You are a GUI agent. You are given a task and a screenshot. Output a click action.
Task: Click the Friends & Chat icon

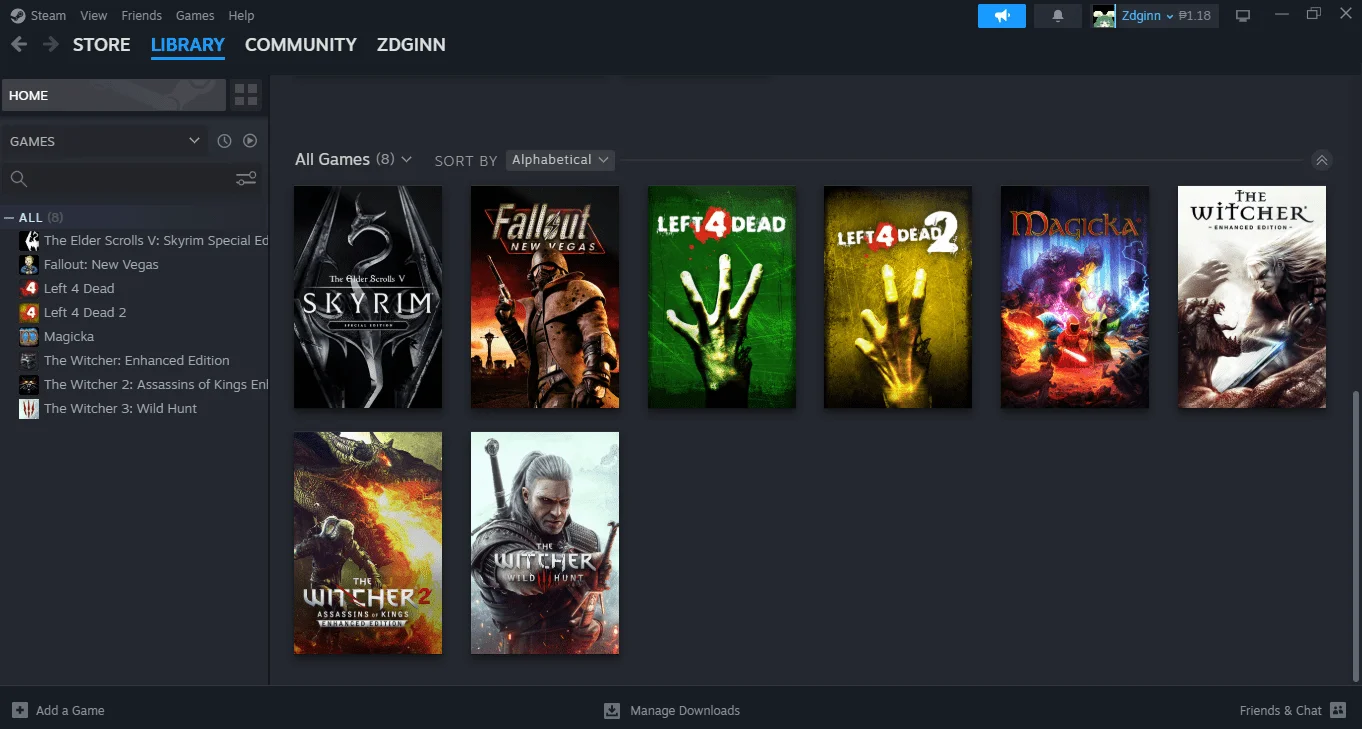(x=1338, y=710)
